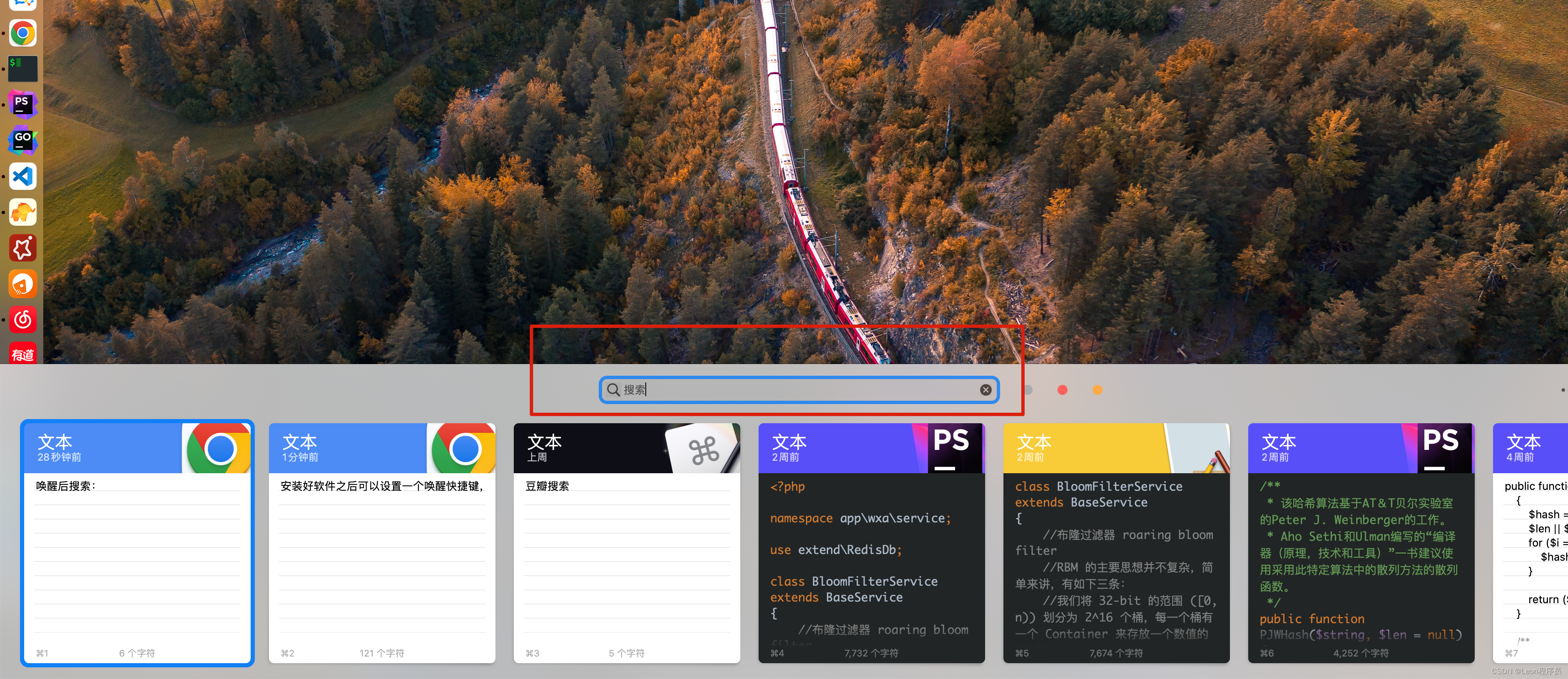The width and height of the screenshot is (1568, 679).
Task: Select the orange pinboard dot
Action: 1098,390
